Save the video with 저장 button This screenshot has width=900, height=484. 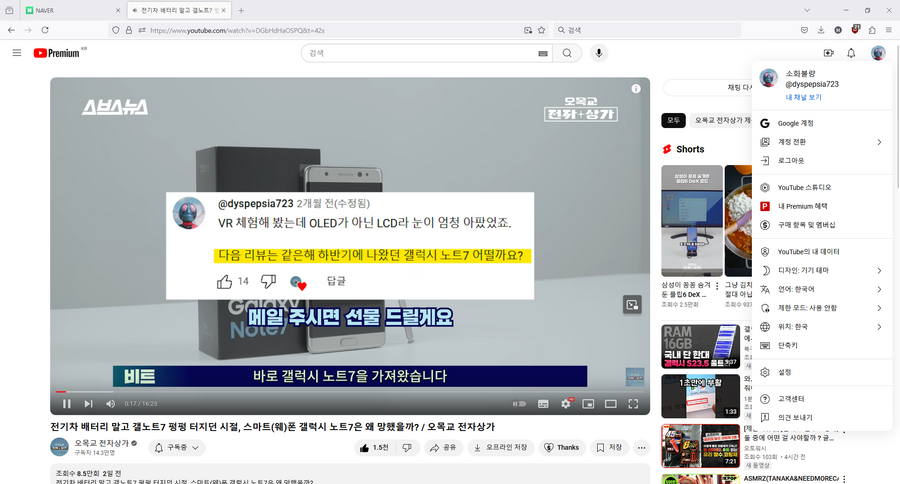609,447
